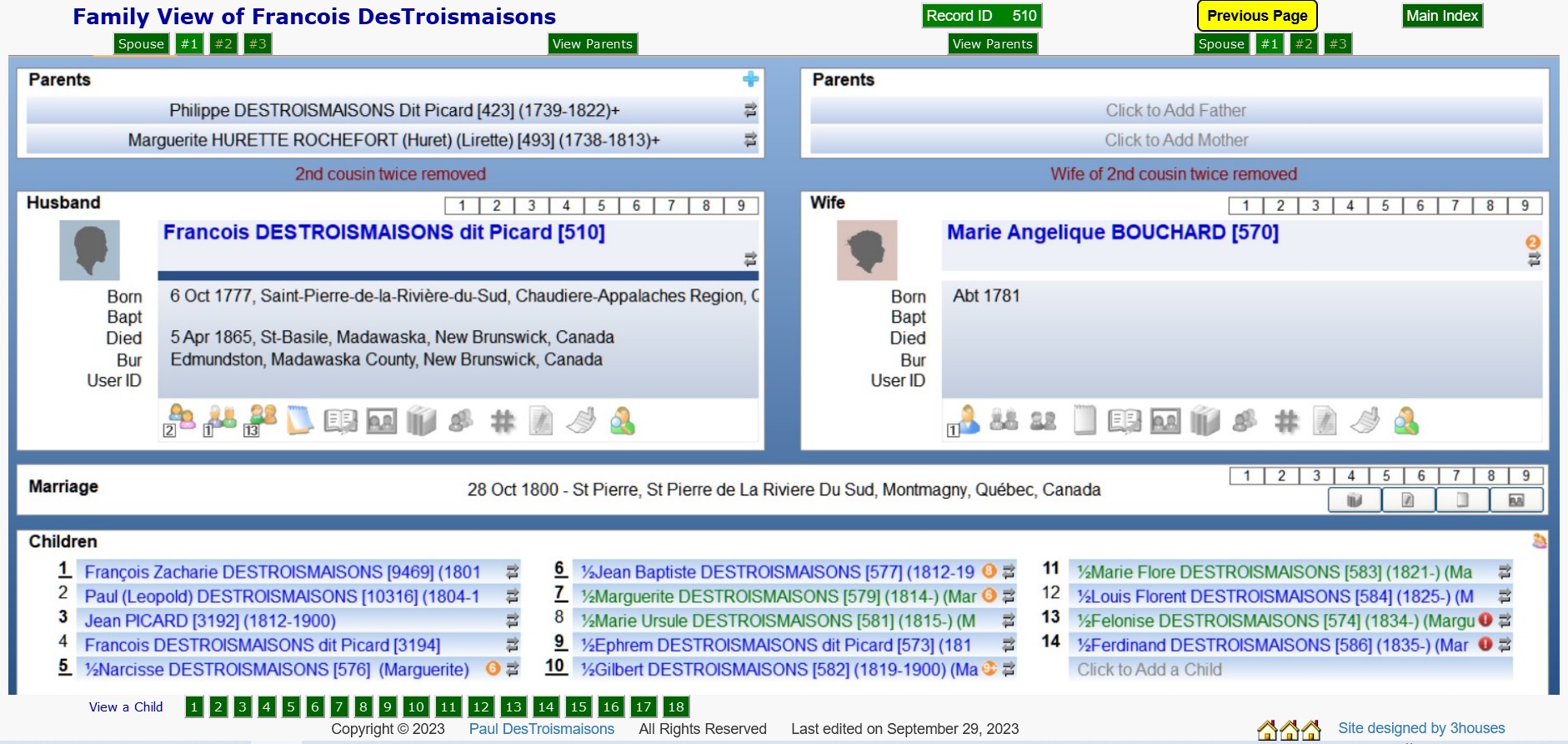This screenshot has width=1568, height=744.
Task: Click husband's person search magnifier icon
Action: 622,421
